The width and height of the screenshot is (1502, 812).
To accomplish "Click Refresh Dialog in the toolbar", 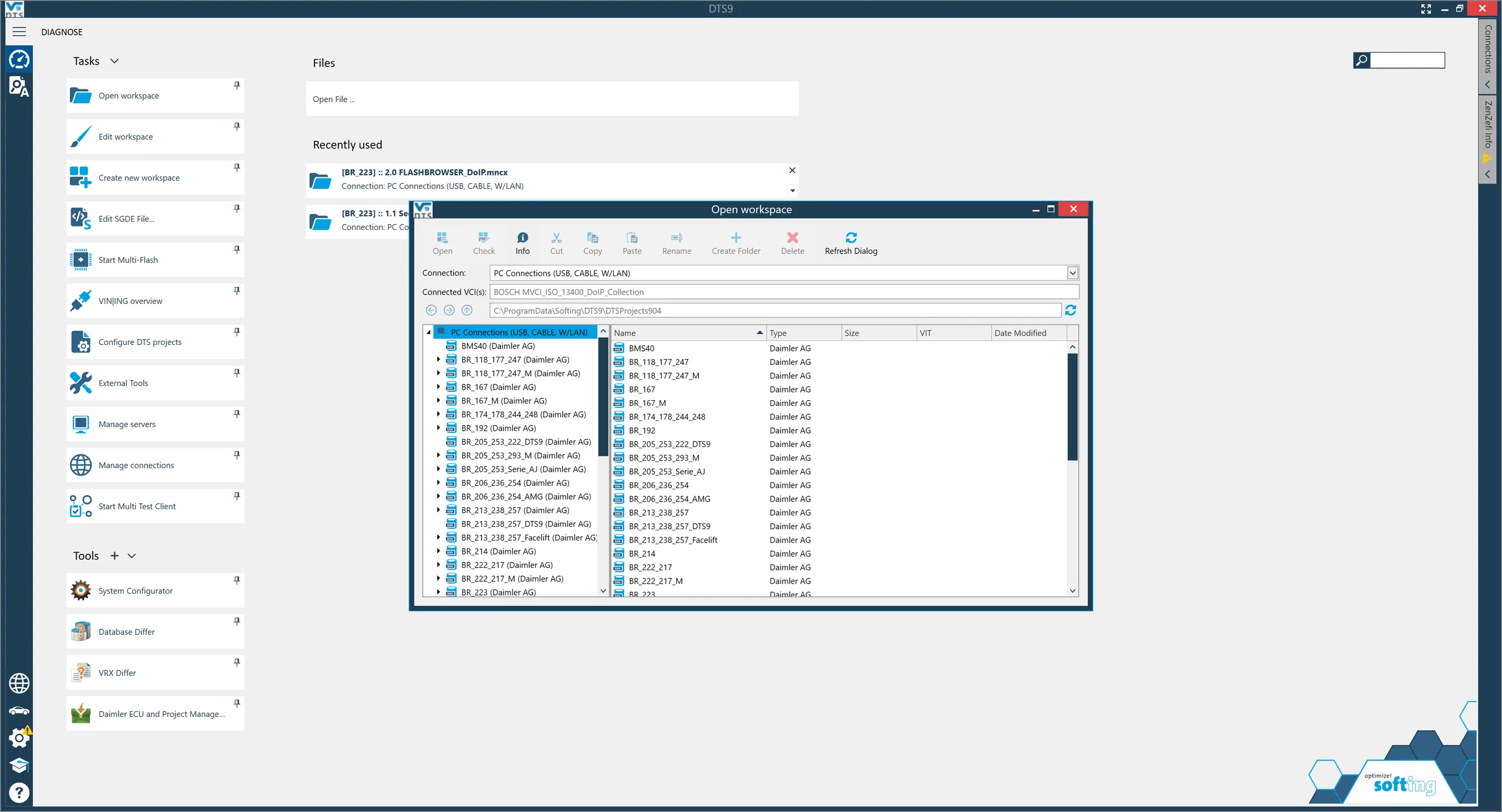I will click(851, 243).
